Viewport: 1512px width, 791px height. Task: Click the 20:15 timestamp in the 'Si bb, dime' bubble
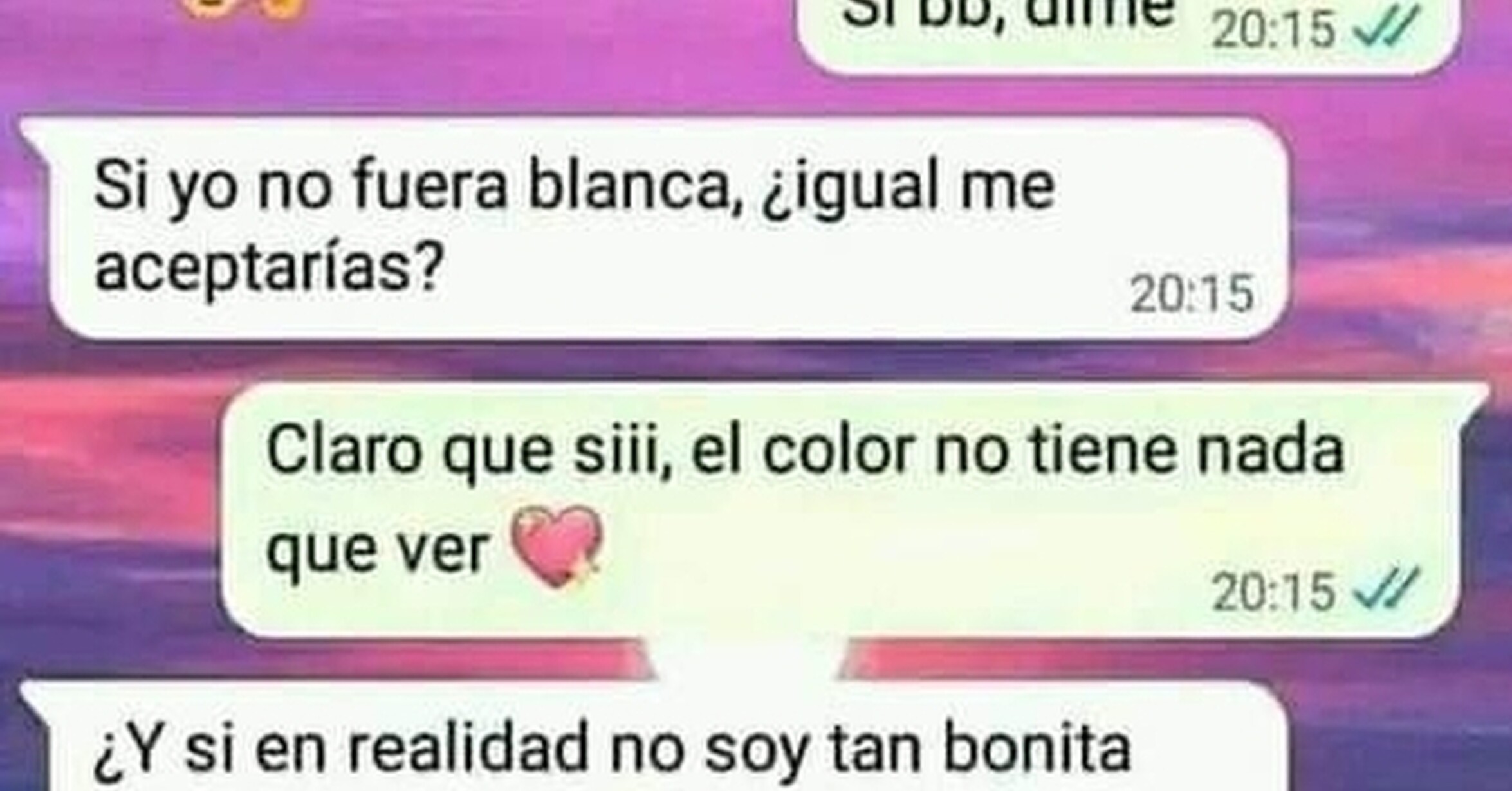(x=1274, y=30)
